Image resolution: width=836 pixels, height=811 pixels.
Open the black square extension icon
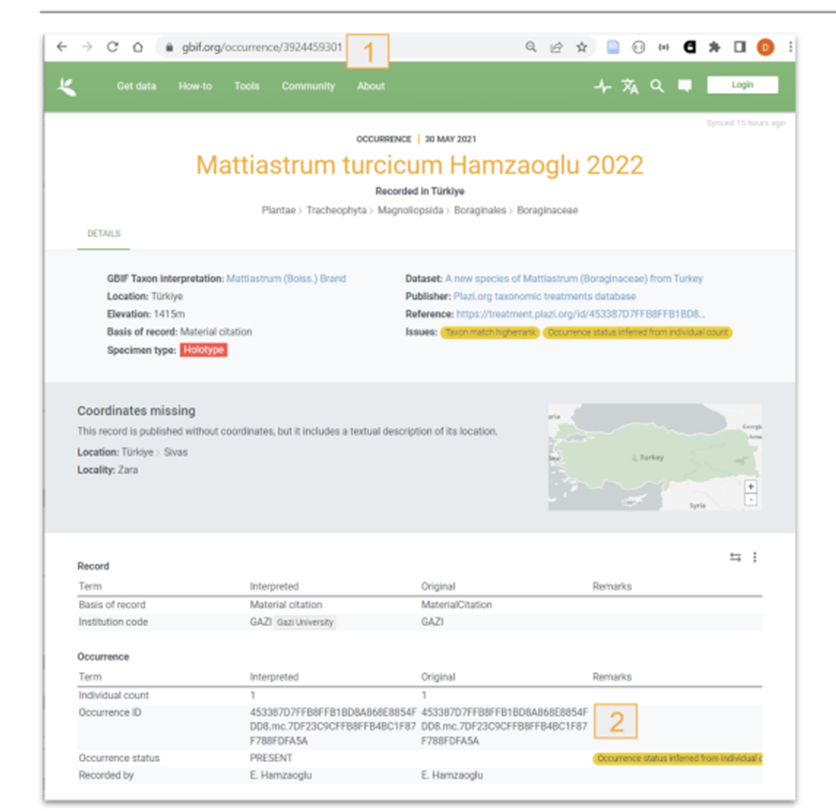point(689,47)
